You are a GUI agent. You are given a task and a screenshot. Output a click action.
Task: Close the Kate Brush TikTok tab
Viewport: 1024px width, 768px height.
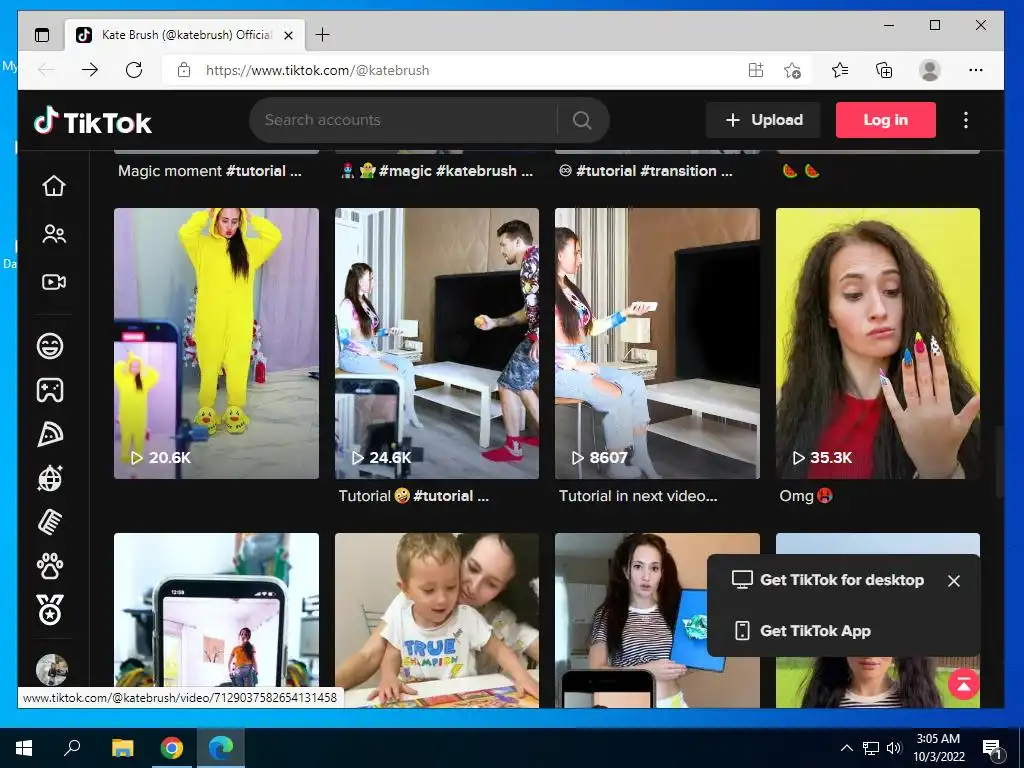pyautogui.click(x=288, y=35)
